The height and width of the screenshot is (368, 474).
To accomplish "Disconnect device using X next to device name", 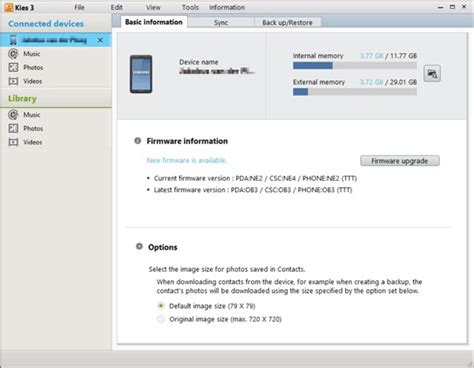I will pos(100,40).
